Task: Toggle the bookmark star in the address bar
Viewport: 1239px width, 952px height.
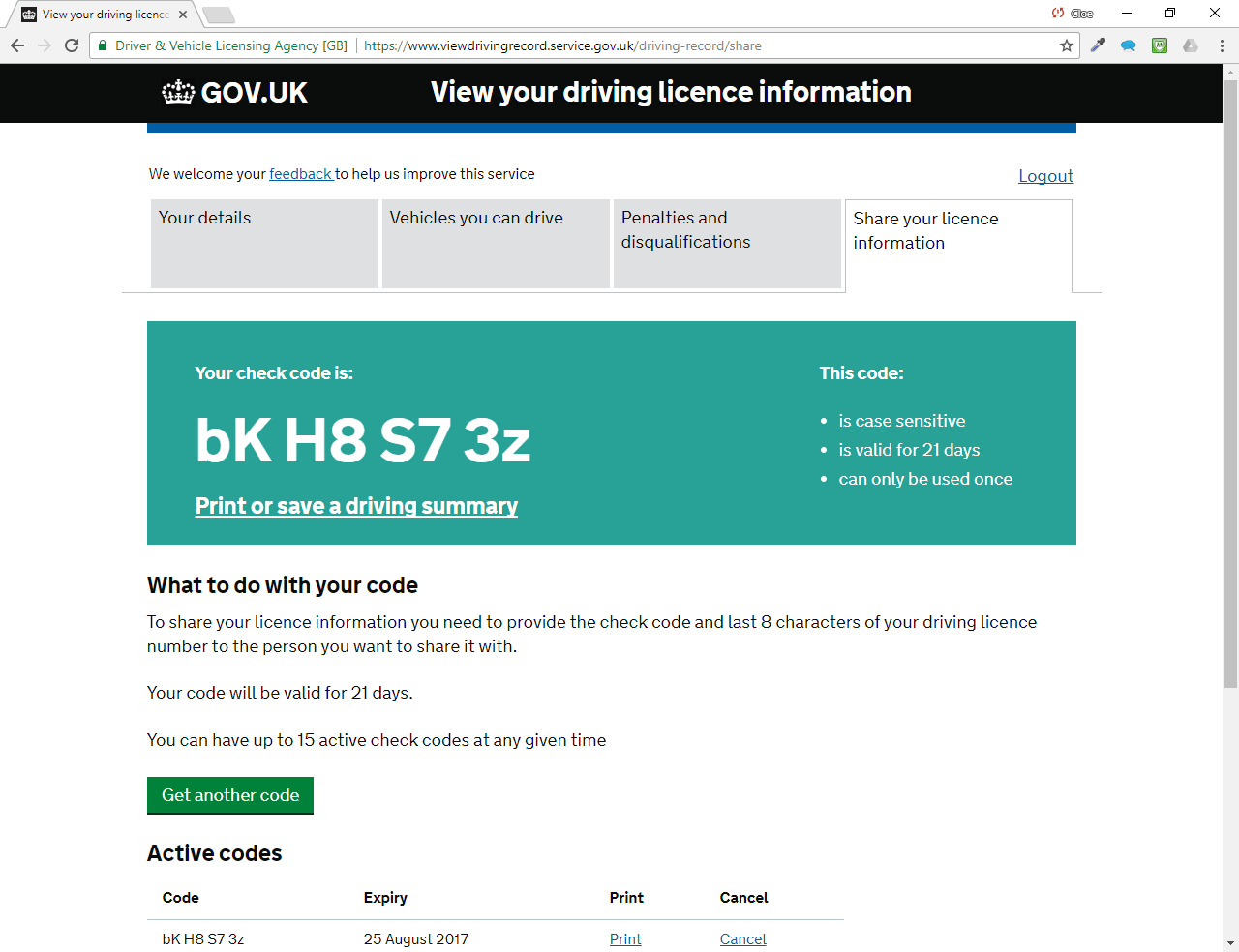Action: tap(1066, 45)
